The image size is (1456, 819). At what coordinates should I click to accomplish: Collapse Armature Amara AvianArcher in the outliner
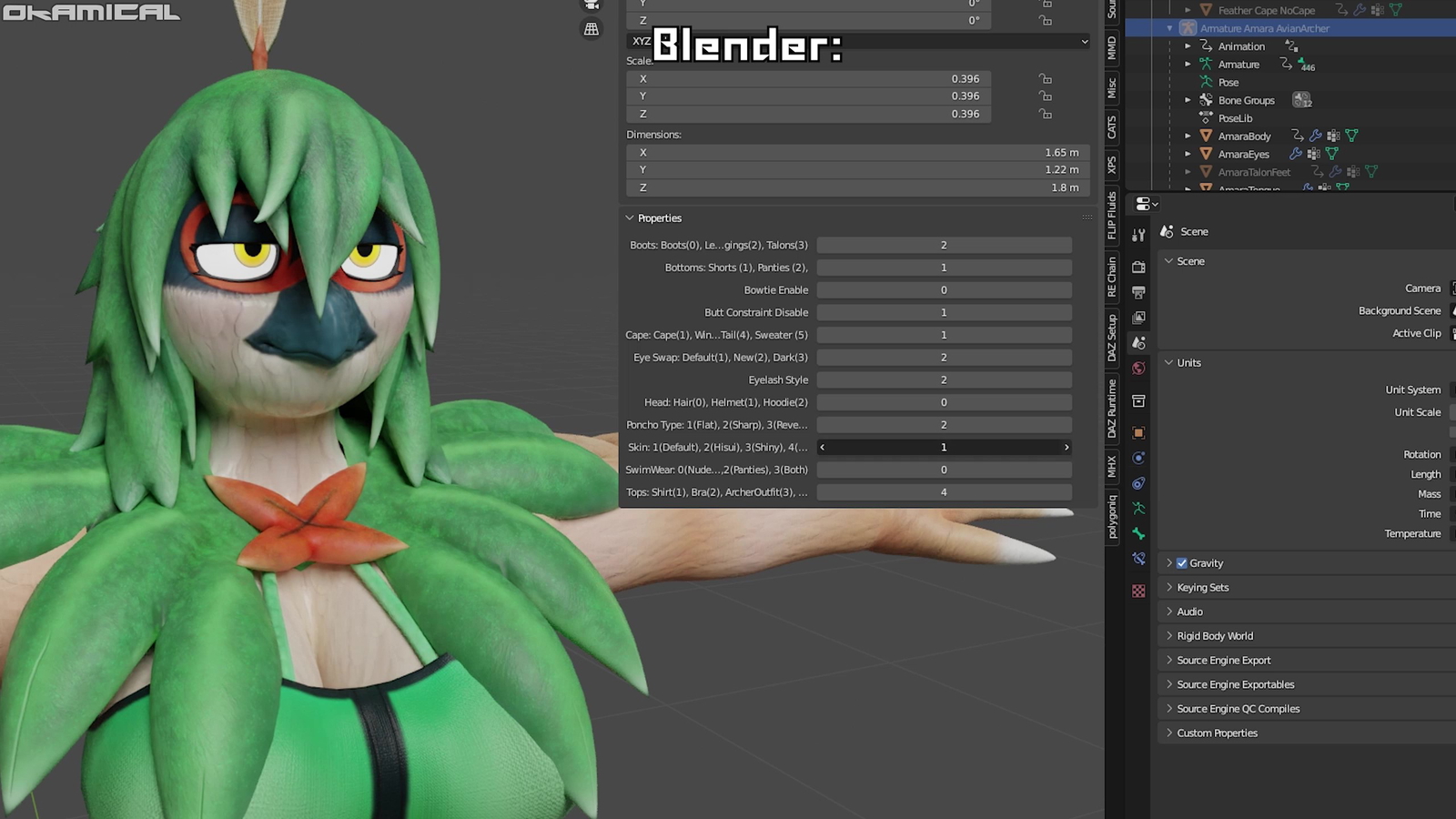click(x=1169, y=28)
